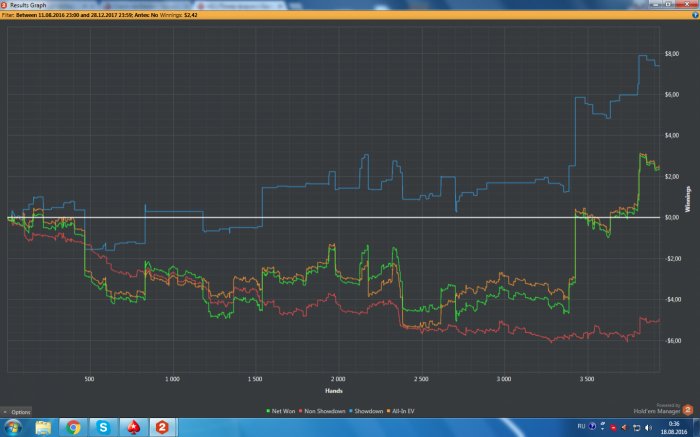Screen dimensions: 700x437
Task: Click the -$6,00 axis label
Action: (x=671, y=341)
